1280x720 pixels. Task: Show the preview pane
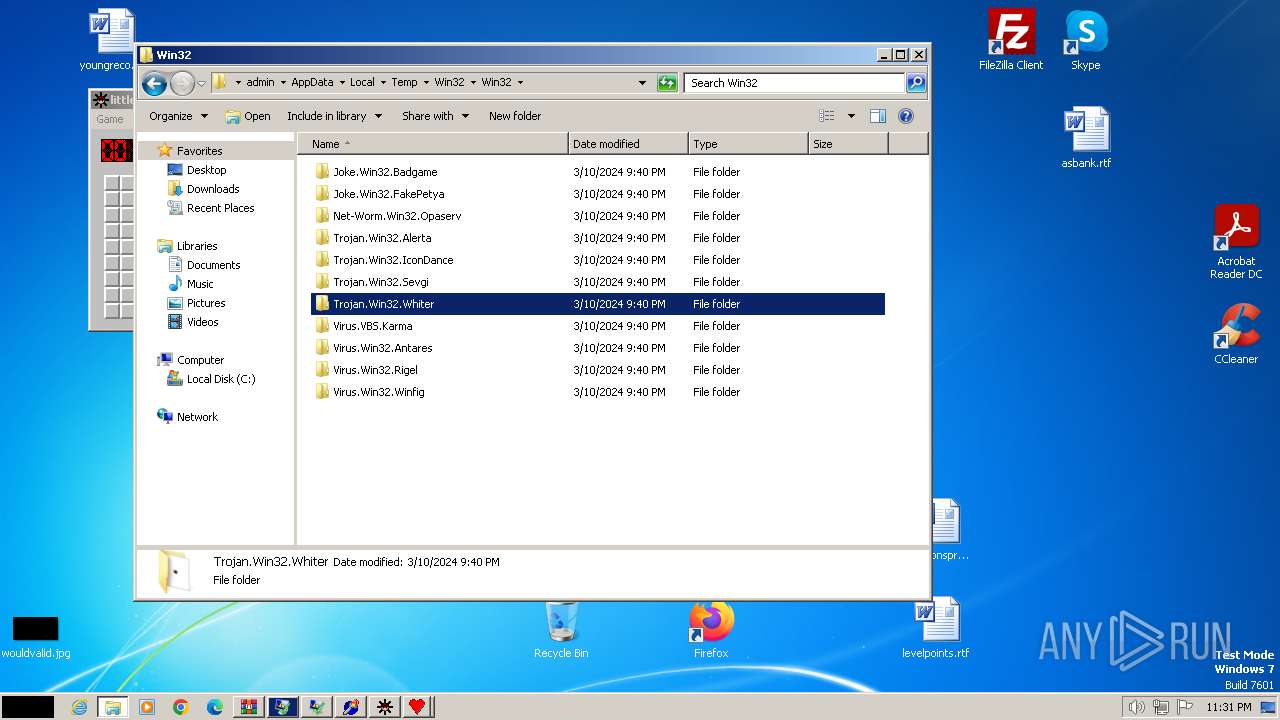pos(877,116)
